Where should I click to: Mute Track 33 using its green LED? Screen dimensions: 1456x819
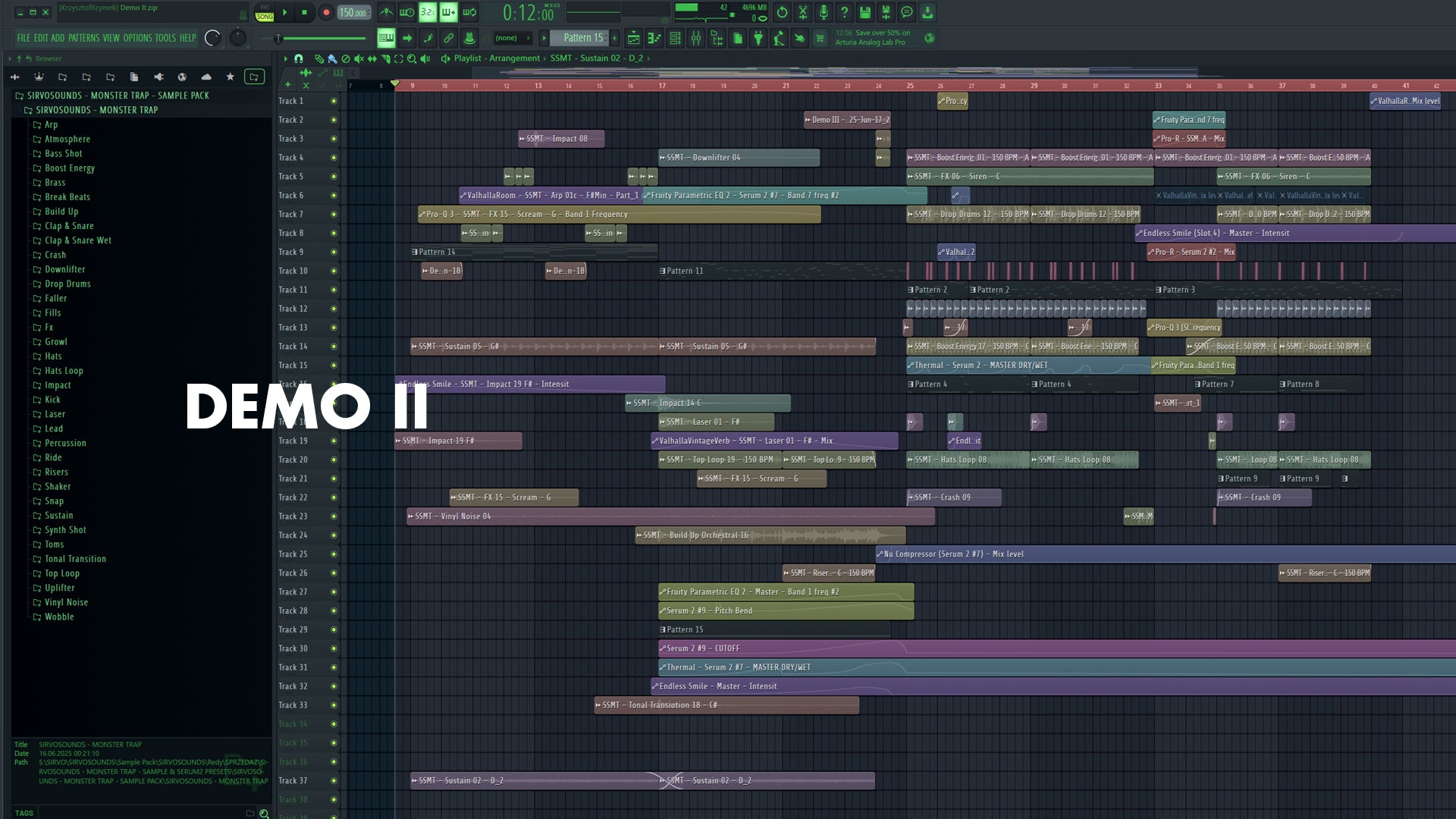[x=334, y=705]
